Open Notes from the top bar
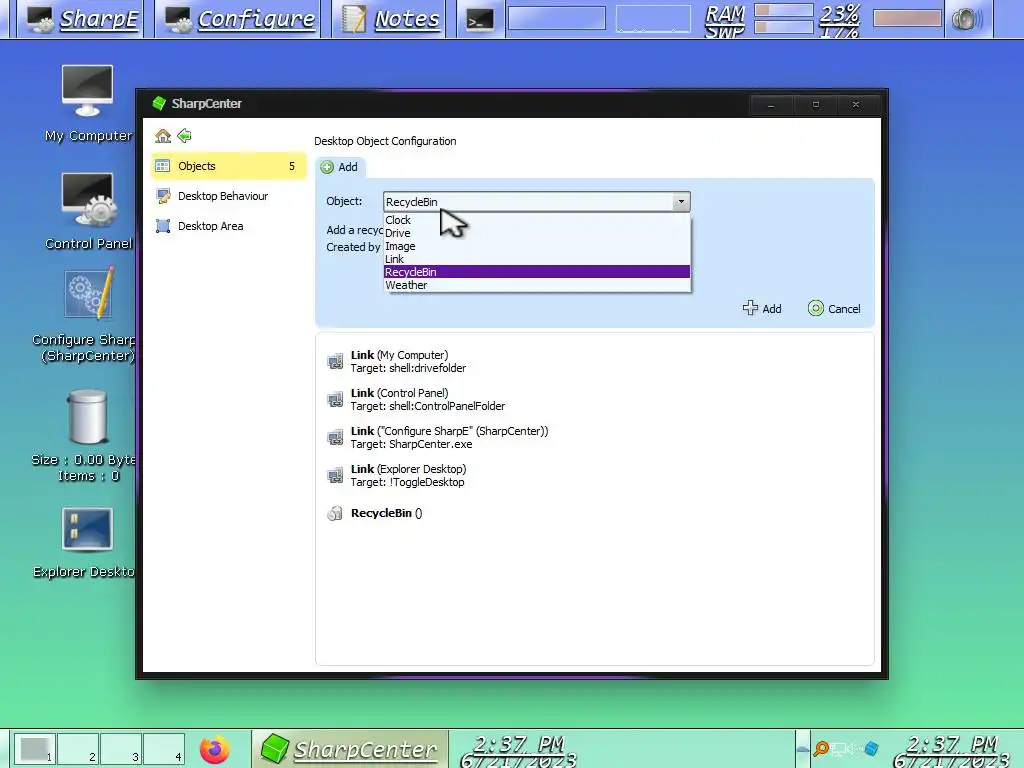The width and height of the screenshot is (1024, 768). point(391,19)
